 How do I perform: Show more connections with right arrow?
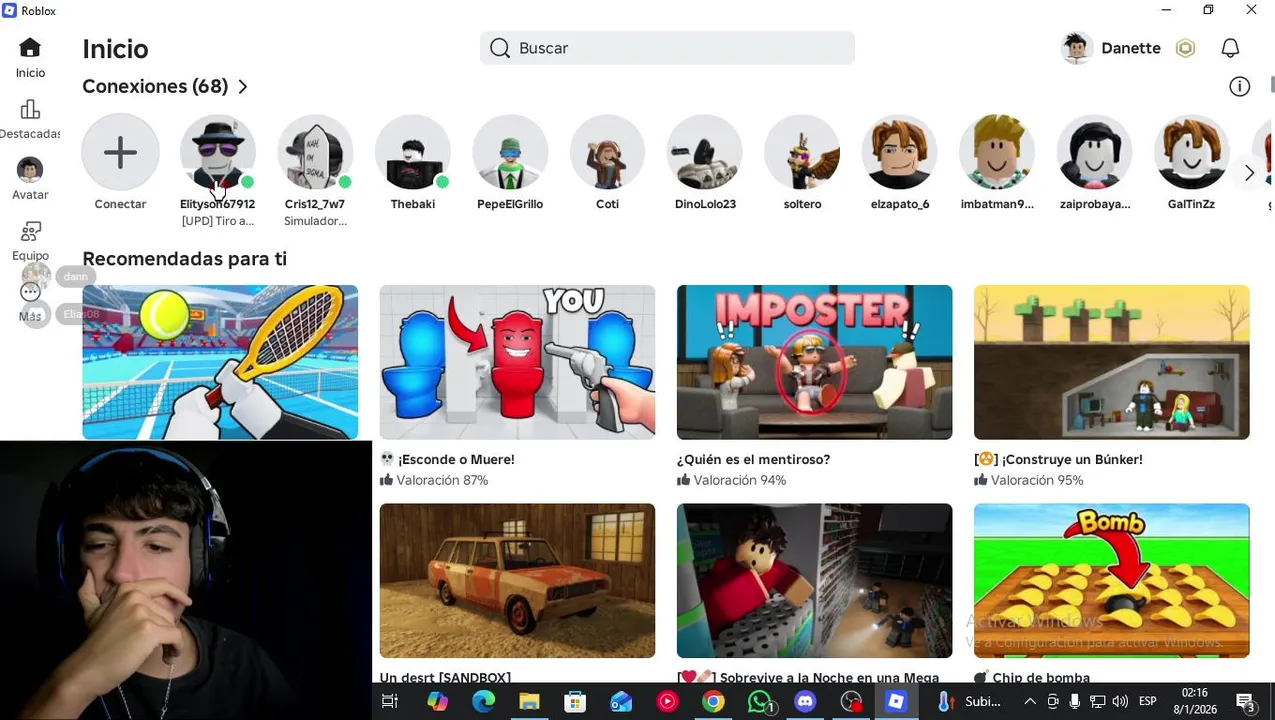click(1249, 173)
